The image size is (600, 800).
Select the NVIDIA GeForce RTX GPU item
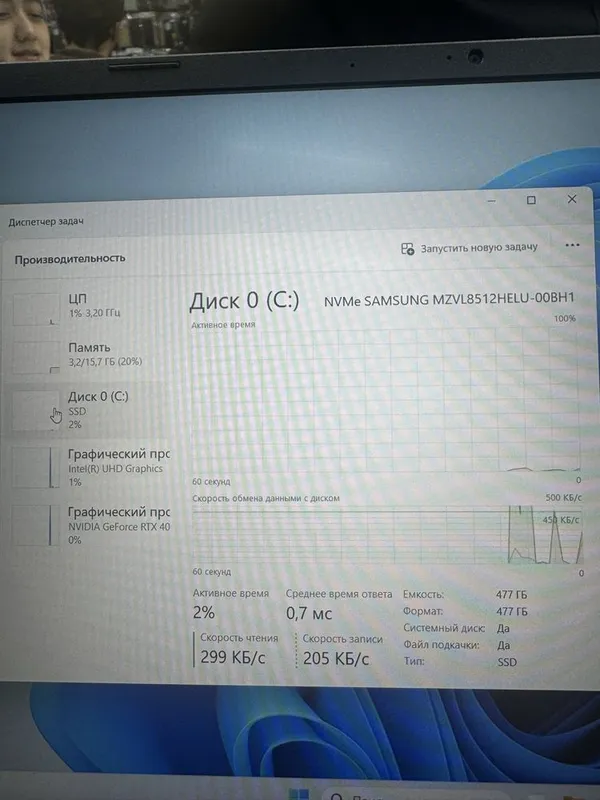point(89,526)
